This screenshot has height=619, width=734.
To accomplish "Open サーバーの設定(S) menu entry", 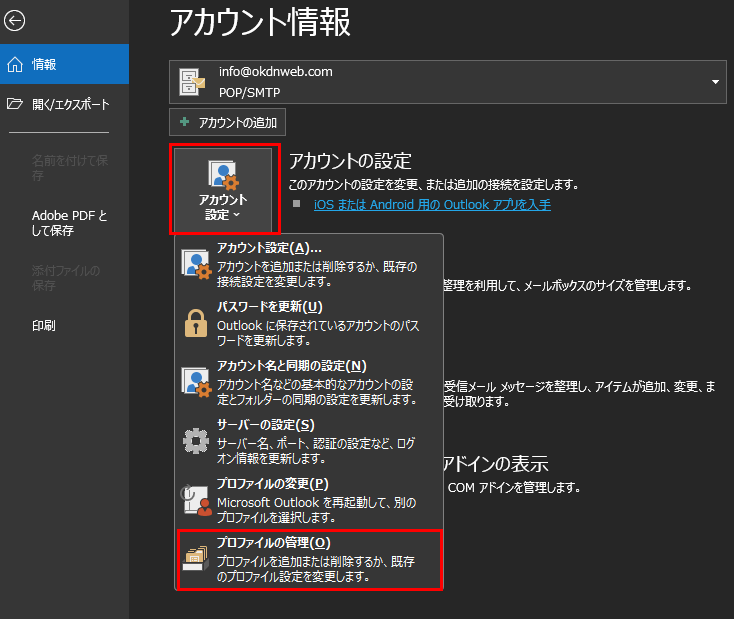I will [x=310, y=441].
